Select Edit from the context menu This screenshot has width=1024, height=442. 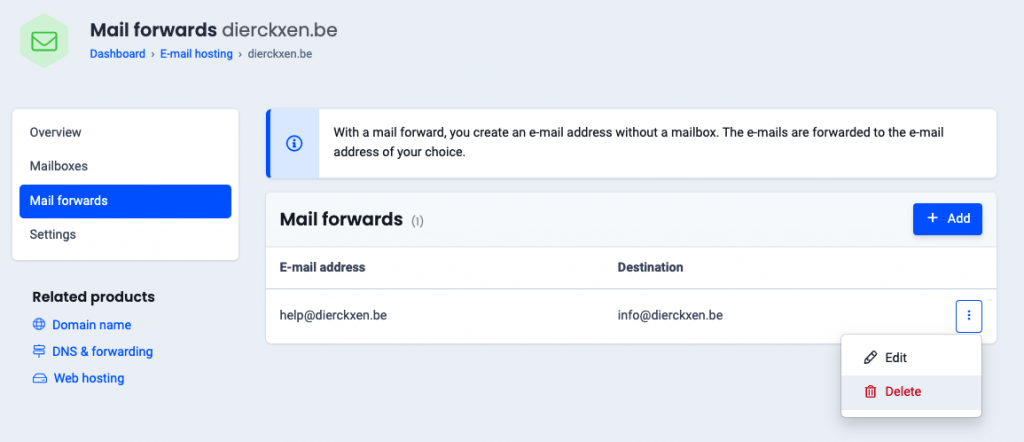[x=895, y=358]
